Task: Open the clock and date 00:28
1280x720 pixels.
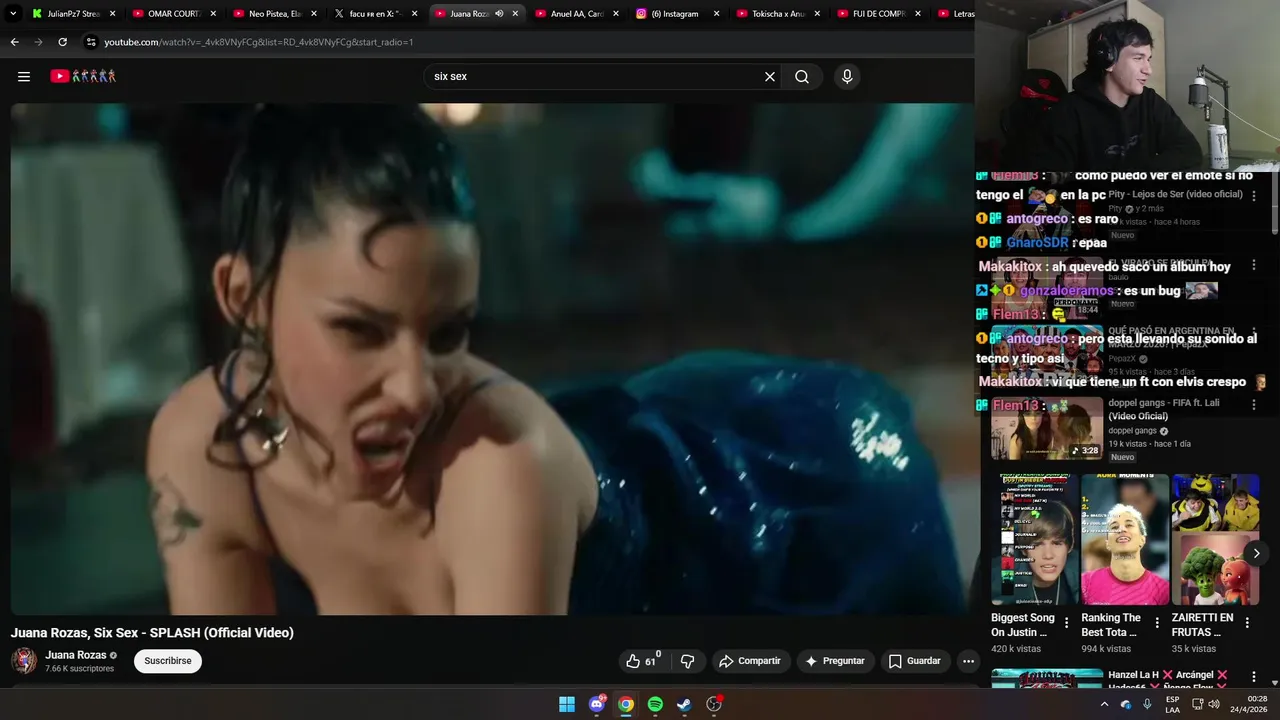Action: 1250,704
